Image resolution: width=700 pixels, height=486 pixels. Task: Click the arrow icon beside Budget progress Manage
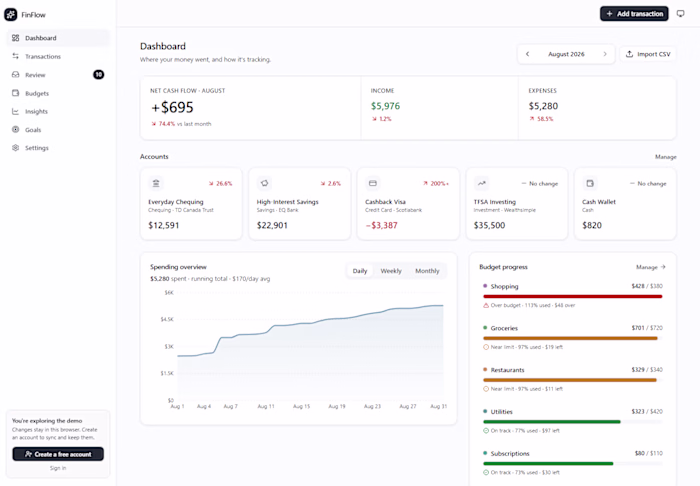[663, 267]
